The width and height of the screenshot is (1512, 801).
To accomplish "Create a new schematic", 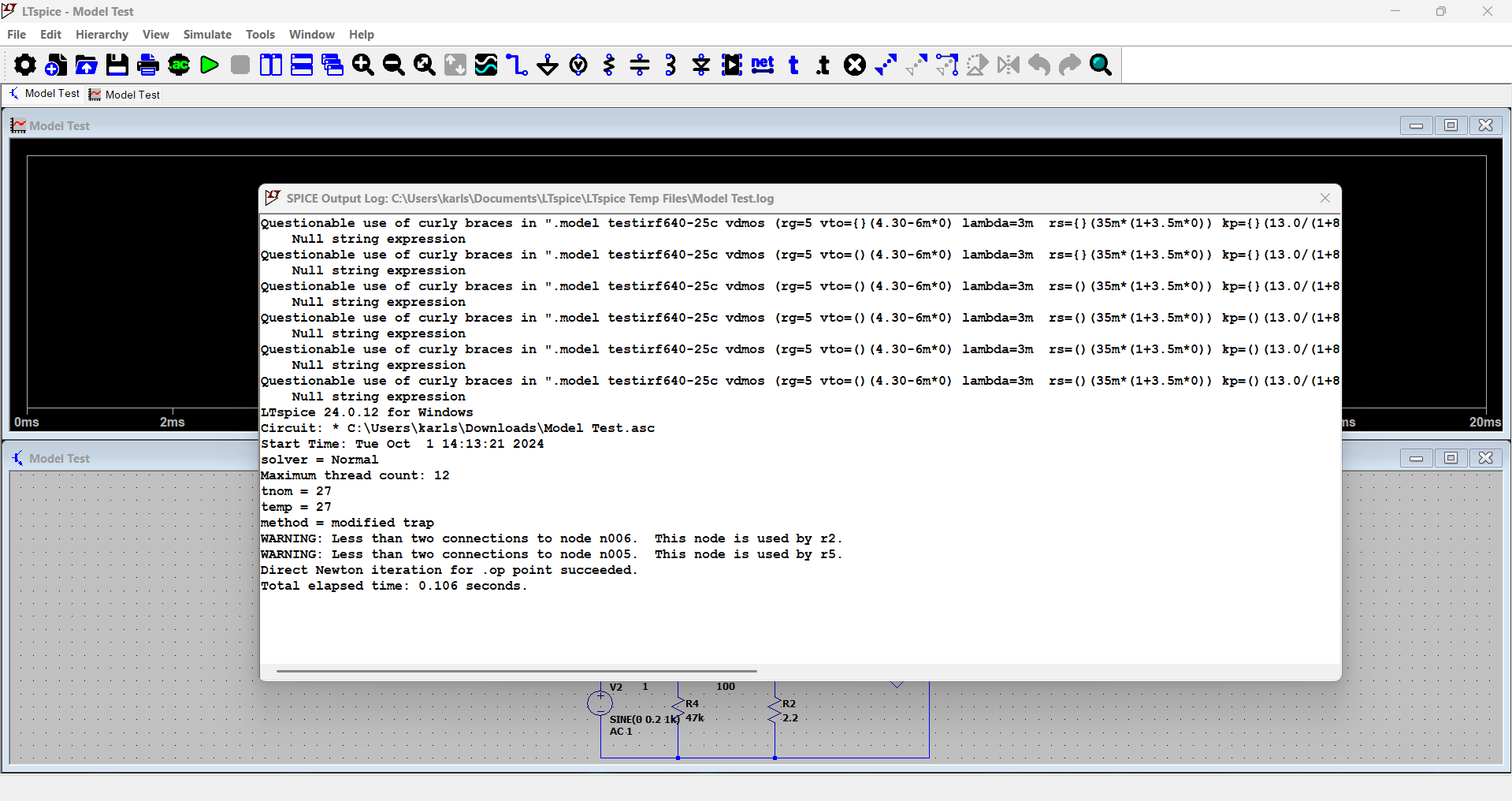I will tap(56, 65).
